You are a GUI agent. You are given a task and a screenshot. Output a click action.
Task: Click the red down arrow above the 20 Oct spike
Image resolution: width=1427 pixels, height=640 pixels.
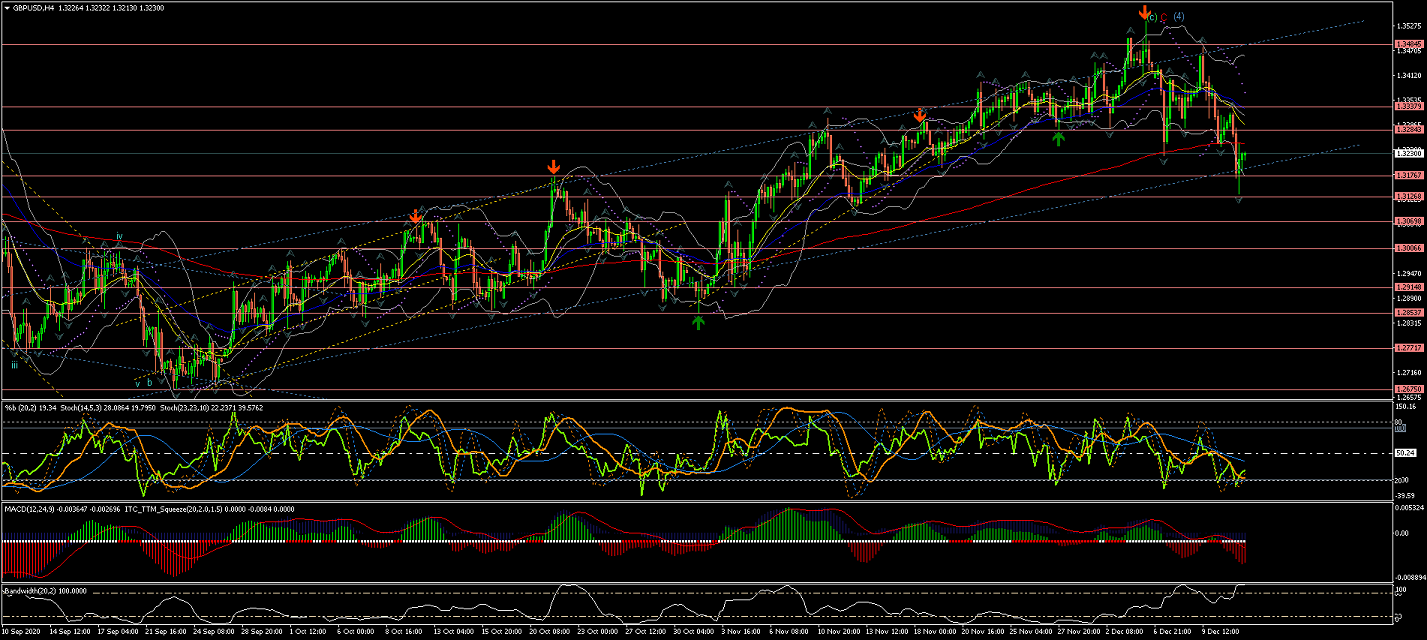[x=553, y=167]
